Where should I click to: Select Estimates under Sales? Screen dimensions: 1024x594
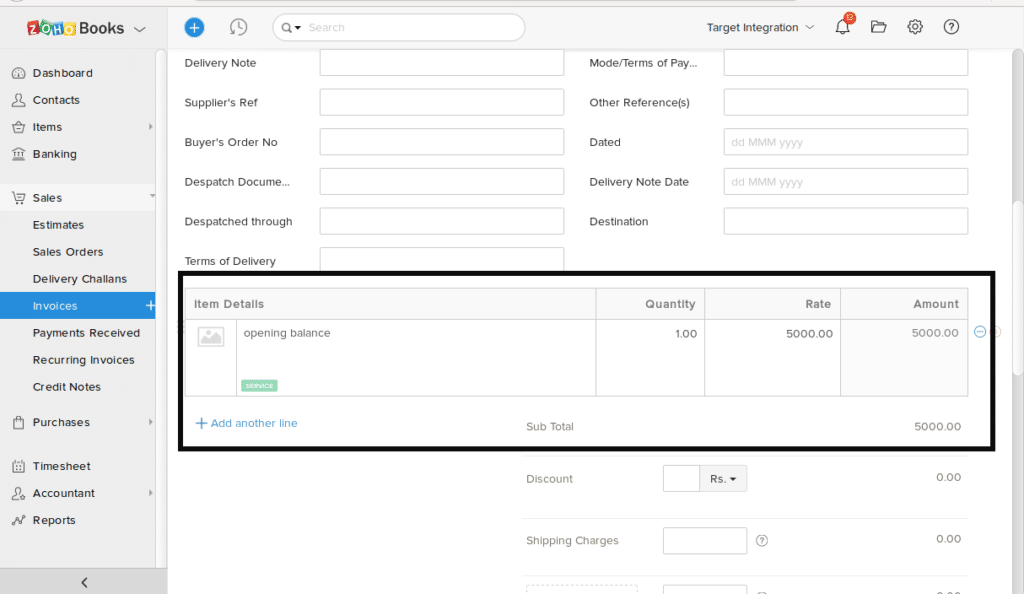pos(58,225)
